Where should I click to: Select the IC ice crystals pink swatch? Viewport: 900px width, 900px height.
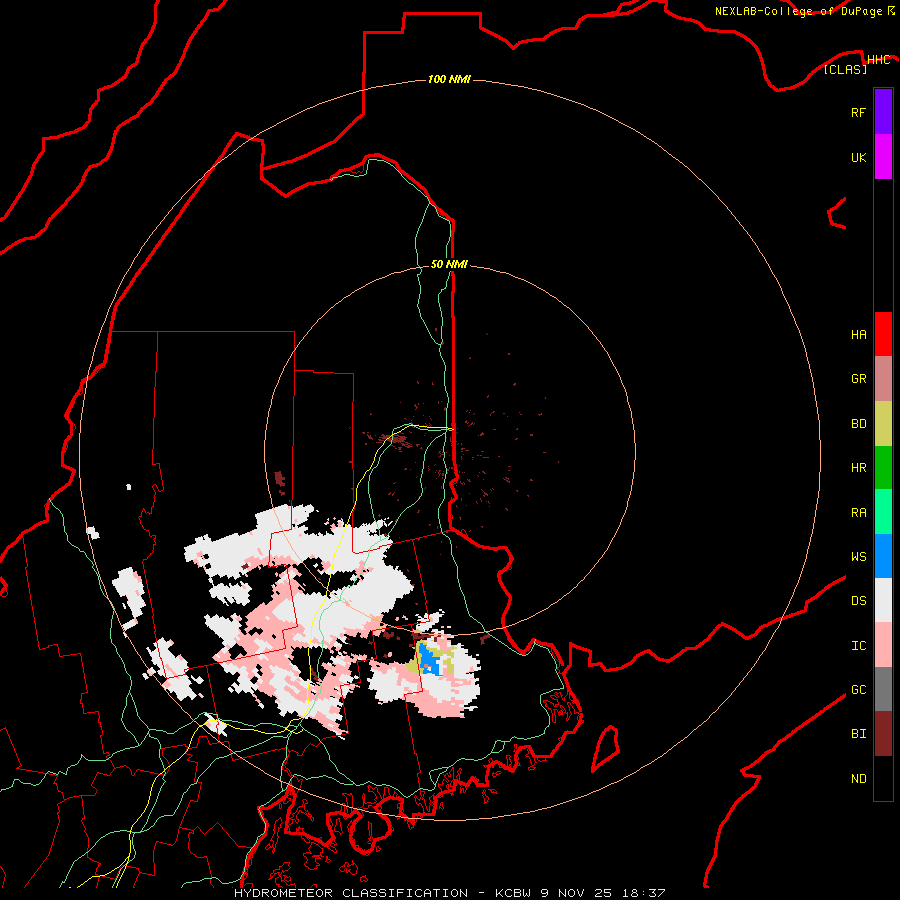883,645
